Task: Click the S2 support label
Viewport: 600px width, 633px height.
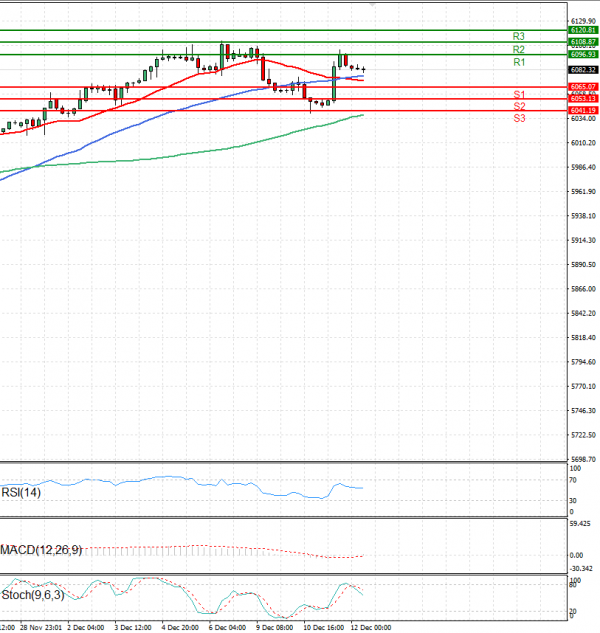Action: pyautogui.click(x=519, y=106)
